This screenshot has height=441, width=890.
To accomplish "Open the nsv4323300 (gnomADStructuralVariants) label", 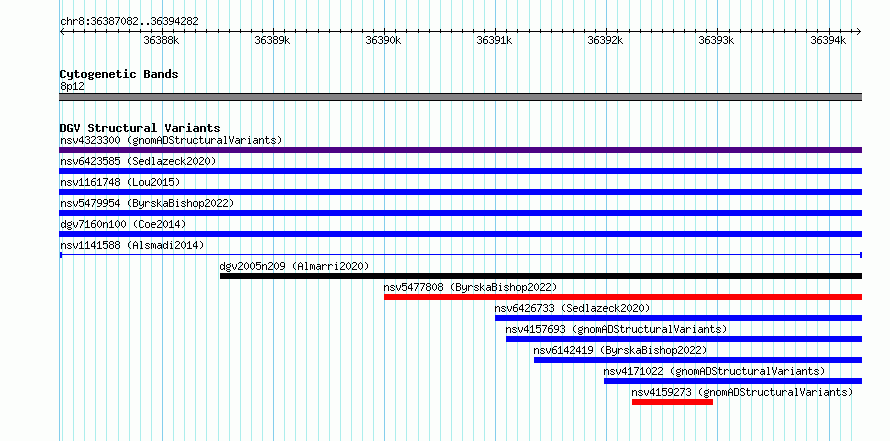I will pos(171,140).
